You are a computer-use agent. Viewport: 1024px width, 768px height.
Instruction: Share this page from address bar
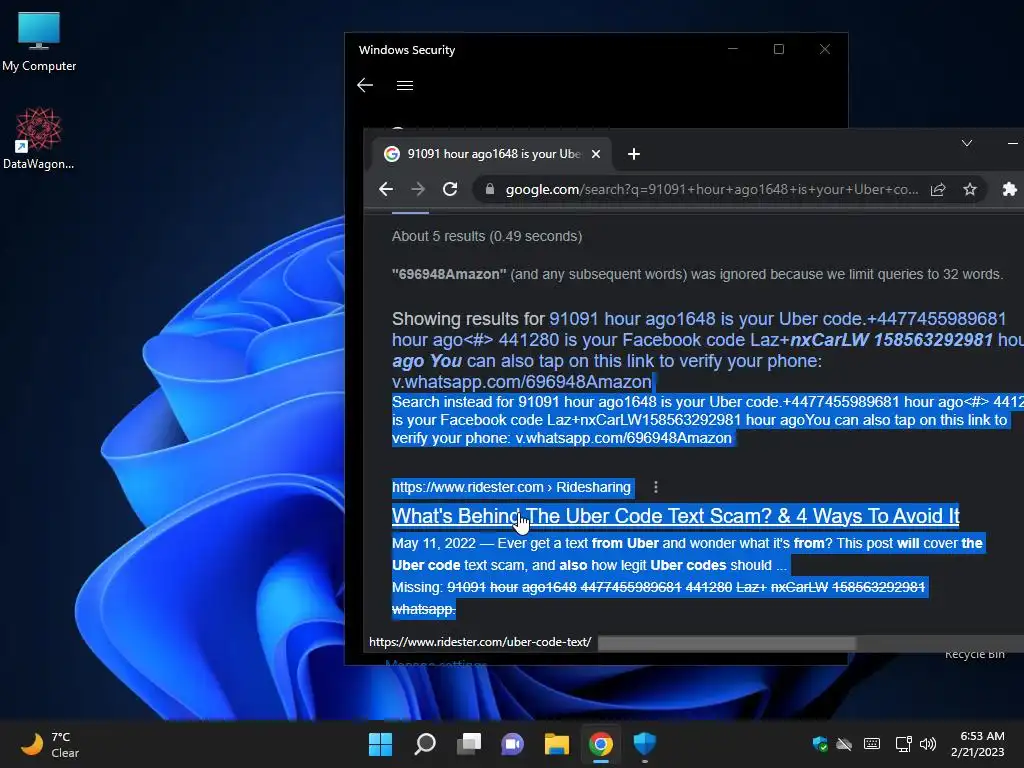[938, 189]
